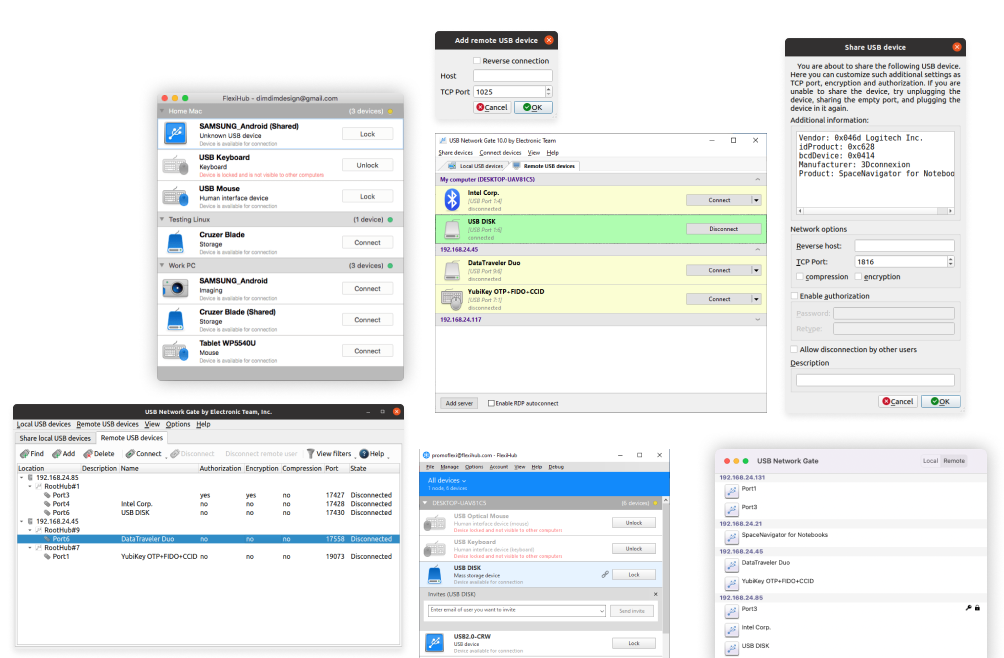Click the Find toolbar item in Linux USB Network Gate
The width and height of the screenshot is (1004, 658).
pyautogui.click(x=32, y=454)
